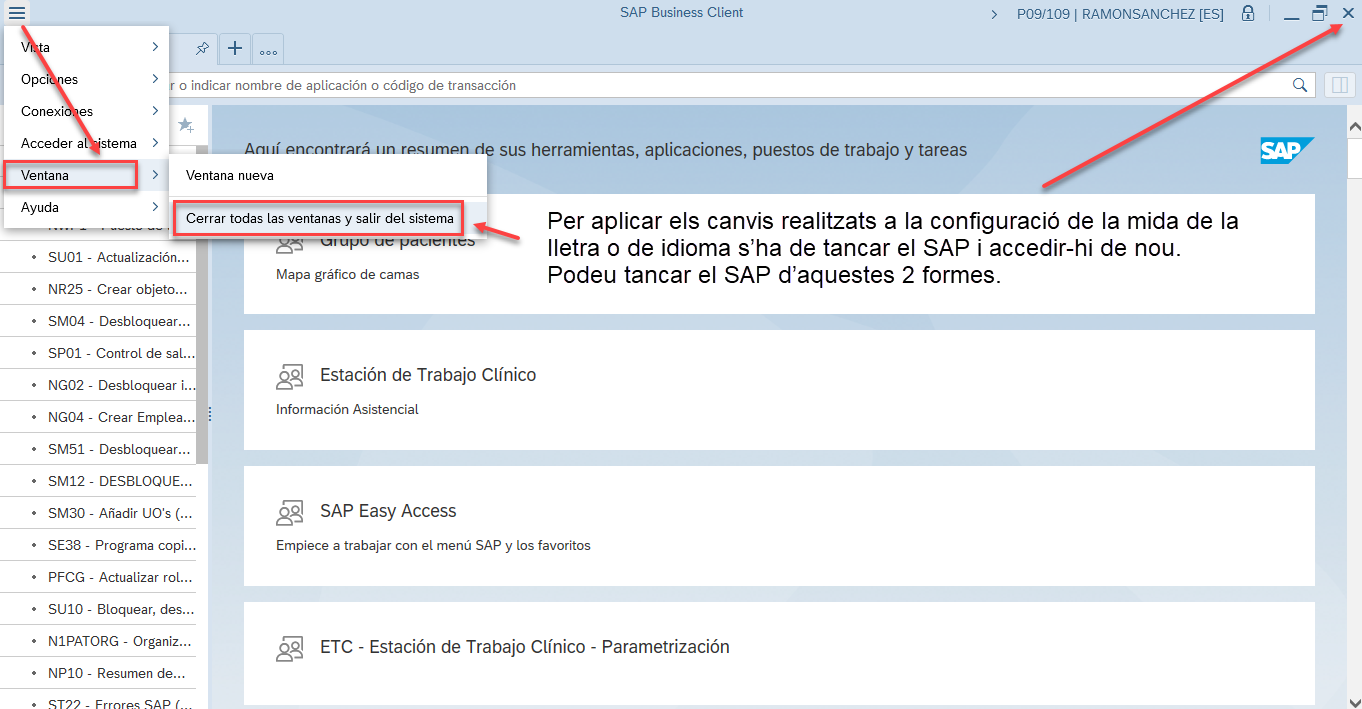Open the Opciones submenu
The width and height of the screenshot is (1362, 709).
[87, 79]
